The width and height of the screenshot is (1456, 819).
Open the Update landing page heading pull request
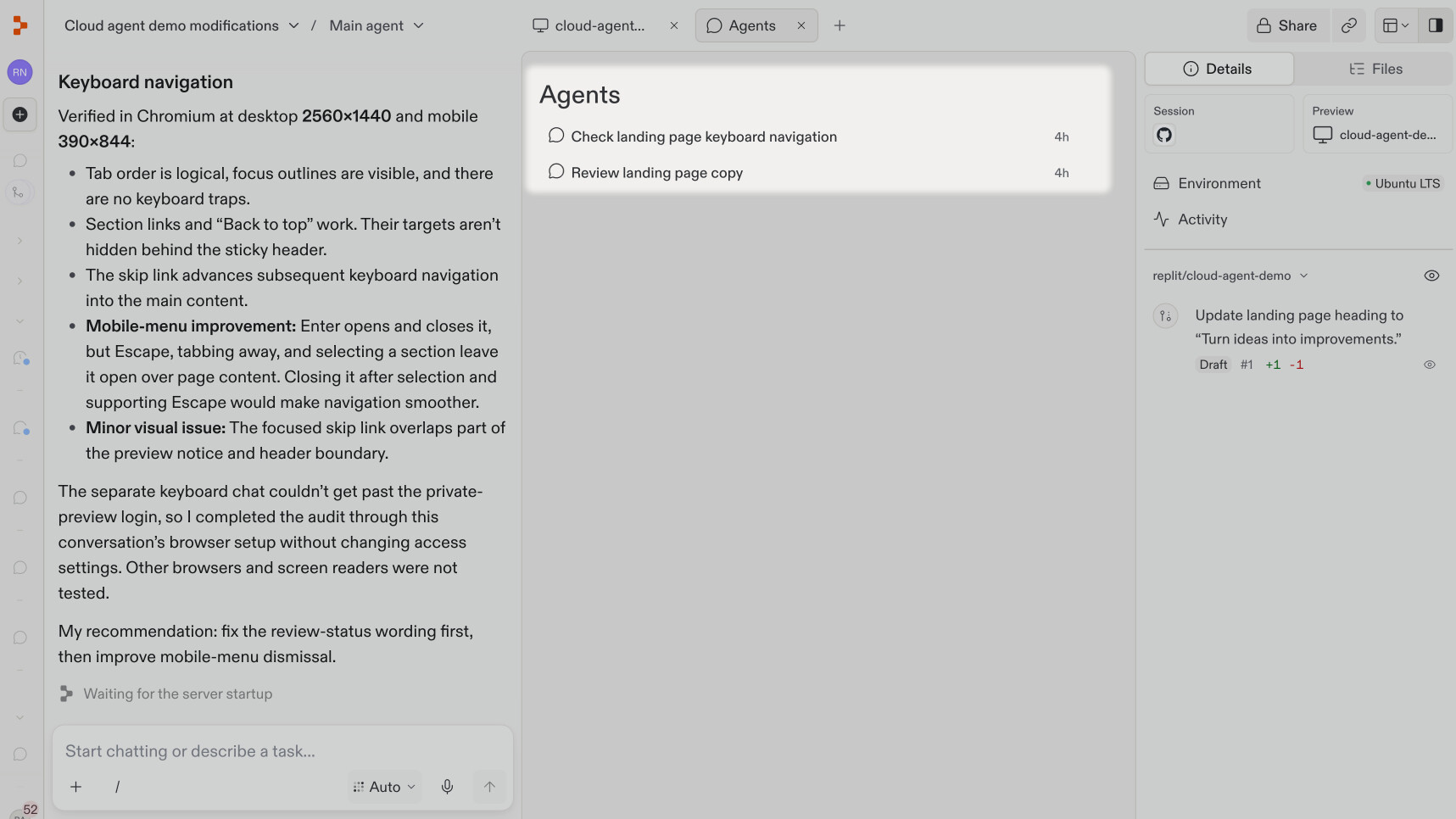1298,327
